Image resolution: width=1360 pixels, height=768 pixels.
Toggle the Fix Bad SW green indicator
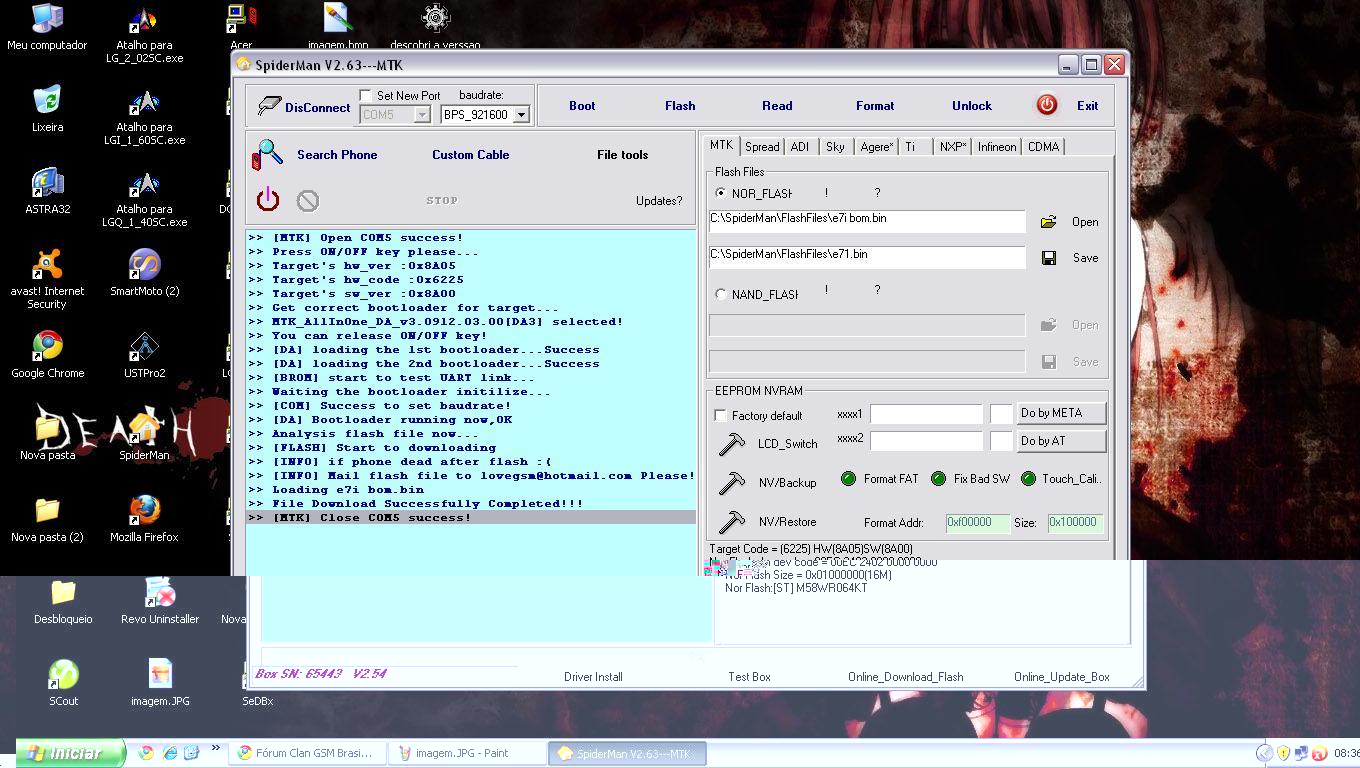pyautogui.click(x=938, y=479)
